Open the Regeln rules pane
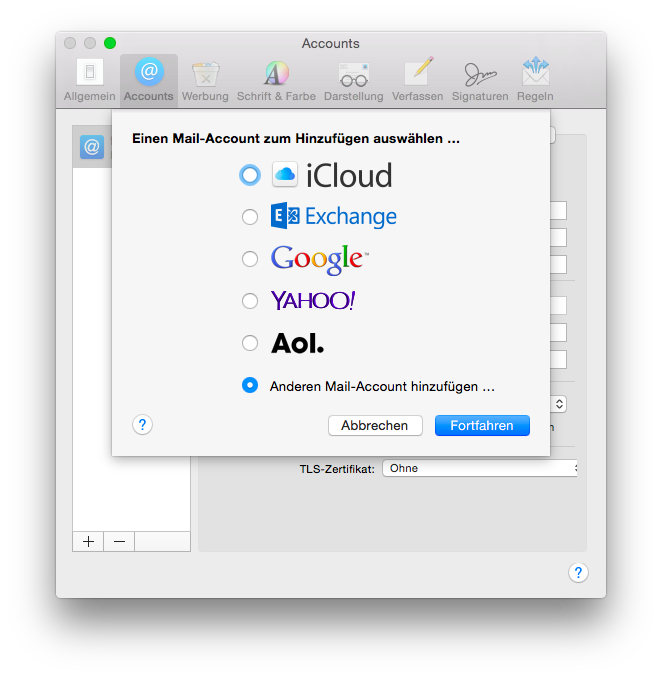This screenshot has width=662, height=678. tap(535, 80)
